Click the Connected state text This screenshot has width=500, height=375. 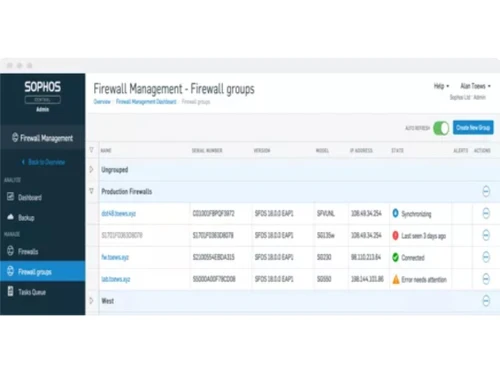click(x=413, y=257)
